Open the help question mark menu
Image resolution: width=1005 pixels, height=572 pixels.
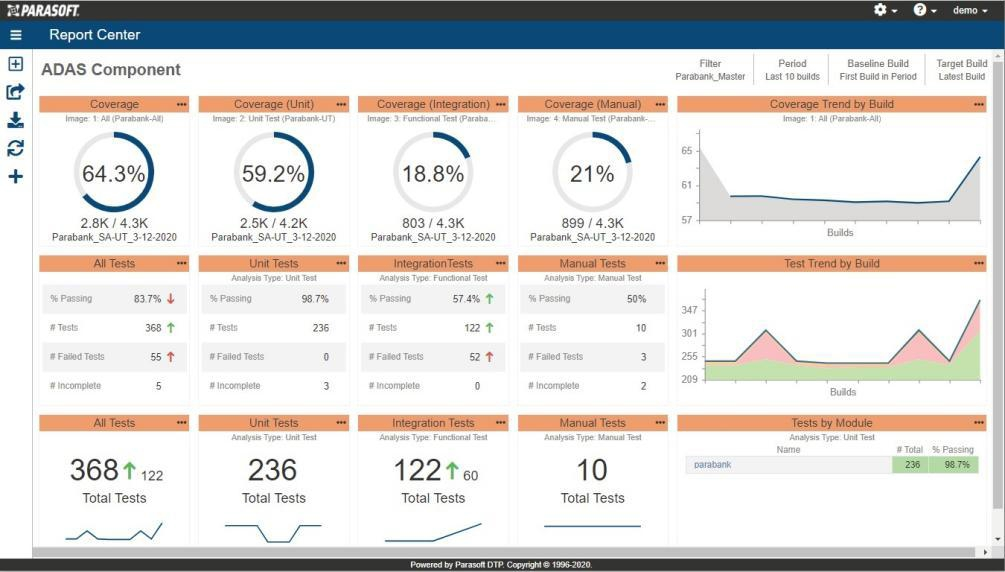(925, 10)
